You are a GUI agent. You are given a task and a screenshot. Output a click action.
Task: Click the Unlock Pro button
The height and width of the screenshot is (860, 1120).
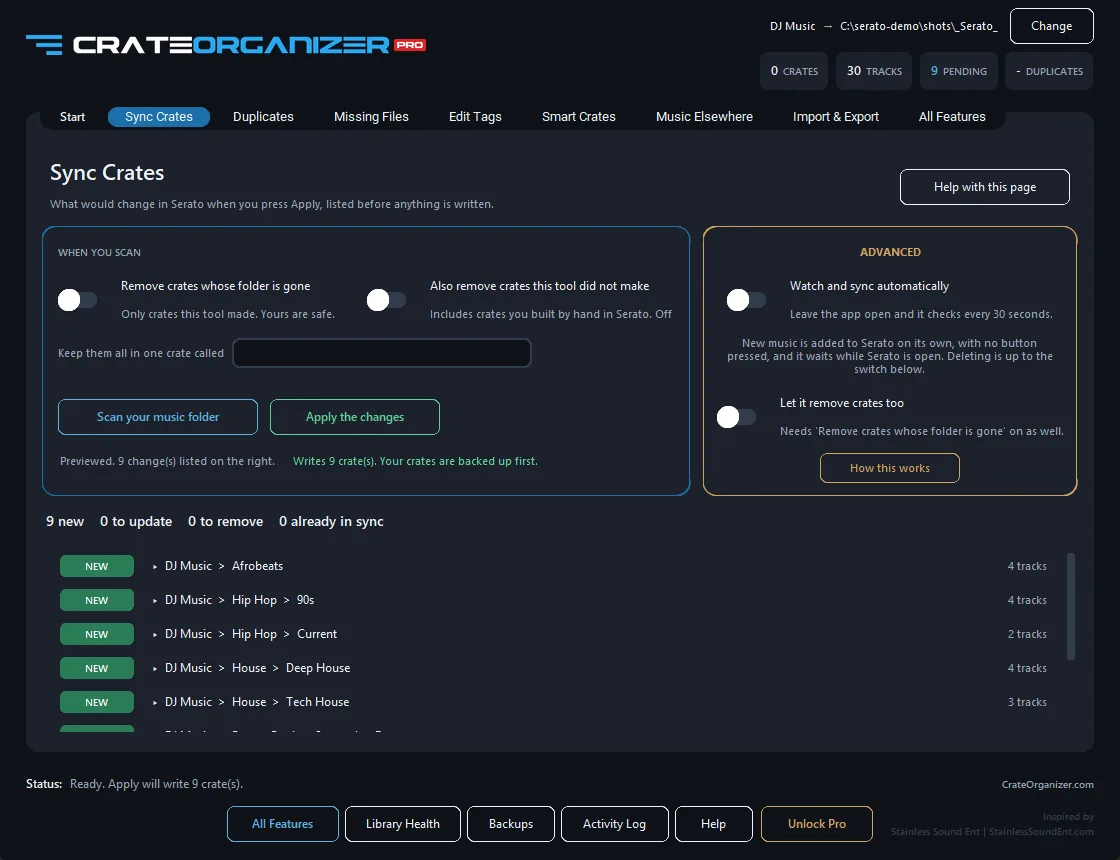click(816, 824)
